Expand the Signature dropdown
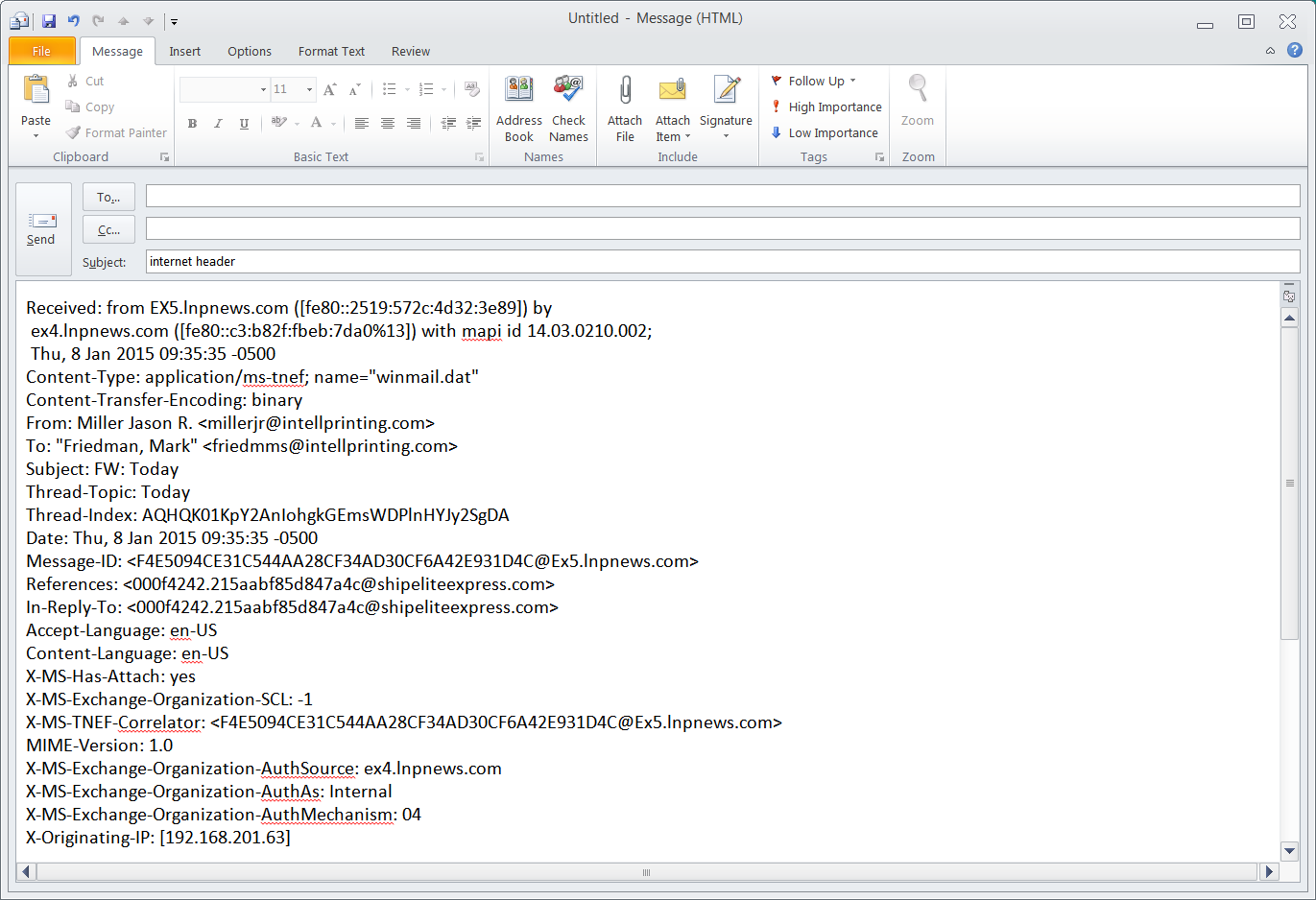Image resolution: width=1316 pixels, height=900 pixels. (x=726, y=135)
